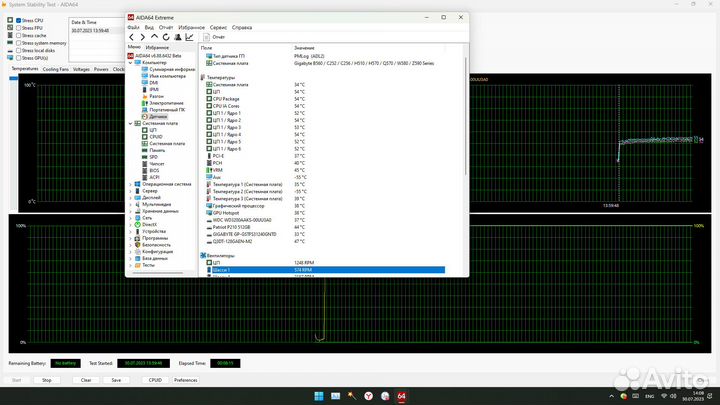This screenshot has height=405, width=720.
Task: Enable Stress local disks checkbox
Action: pos(18,51)
